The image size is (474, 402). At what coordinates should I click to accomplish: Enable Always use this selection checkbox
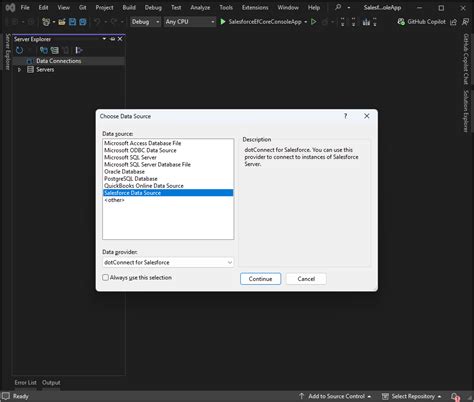pos(105,277)
